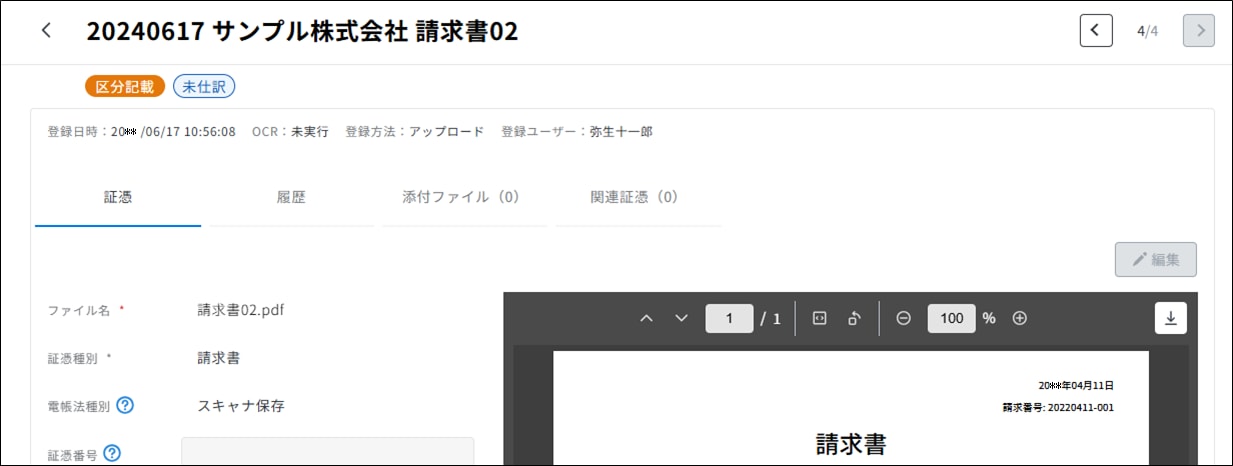1233x466 pixels.
Task: Go back with the left arrow beside the title
Action: coord(46,31)
